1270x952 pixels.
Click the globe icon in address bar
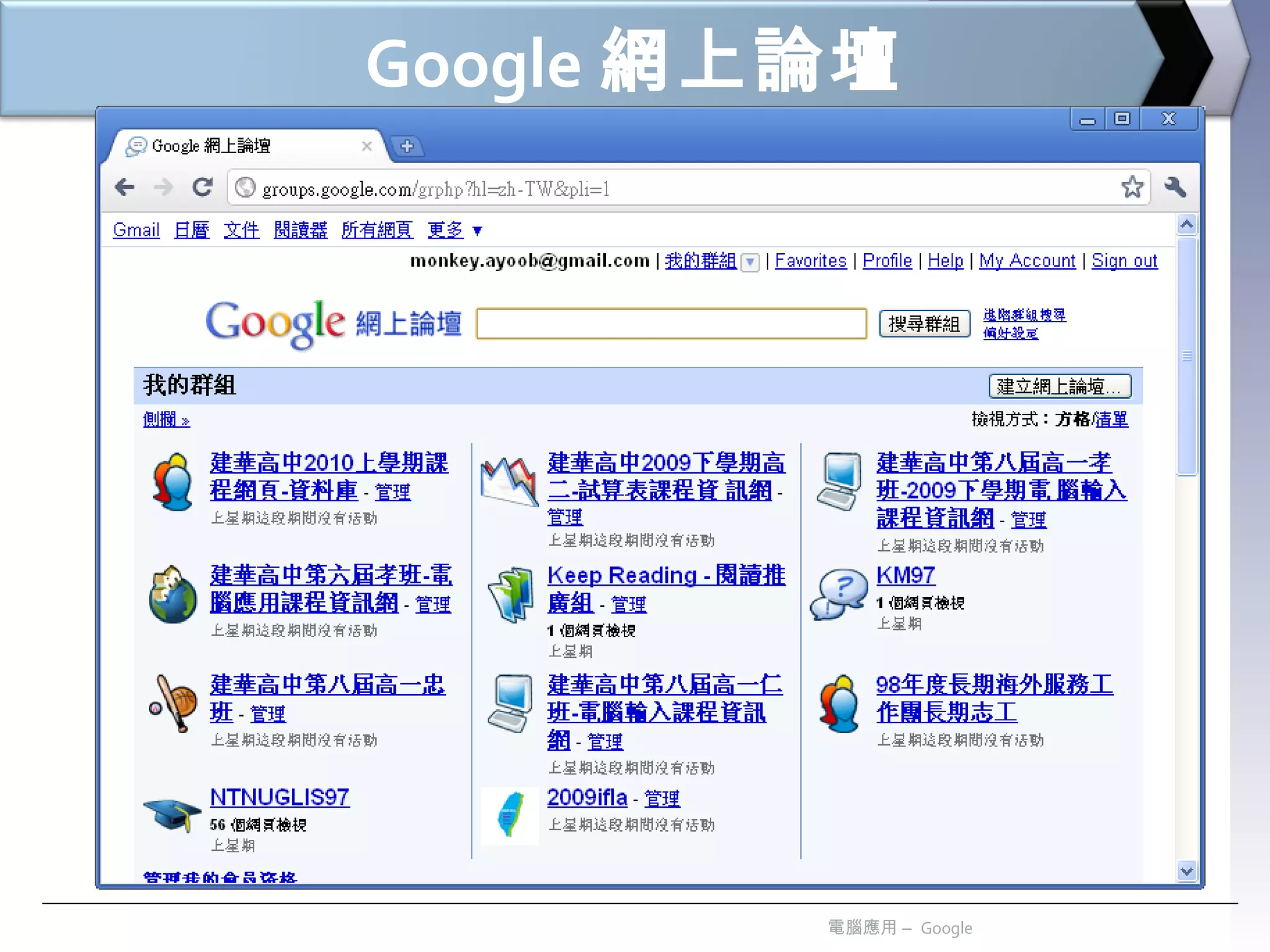coord(246,188)
